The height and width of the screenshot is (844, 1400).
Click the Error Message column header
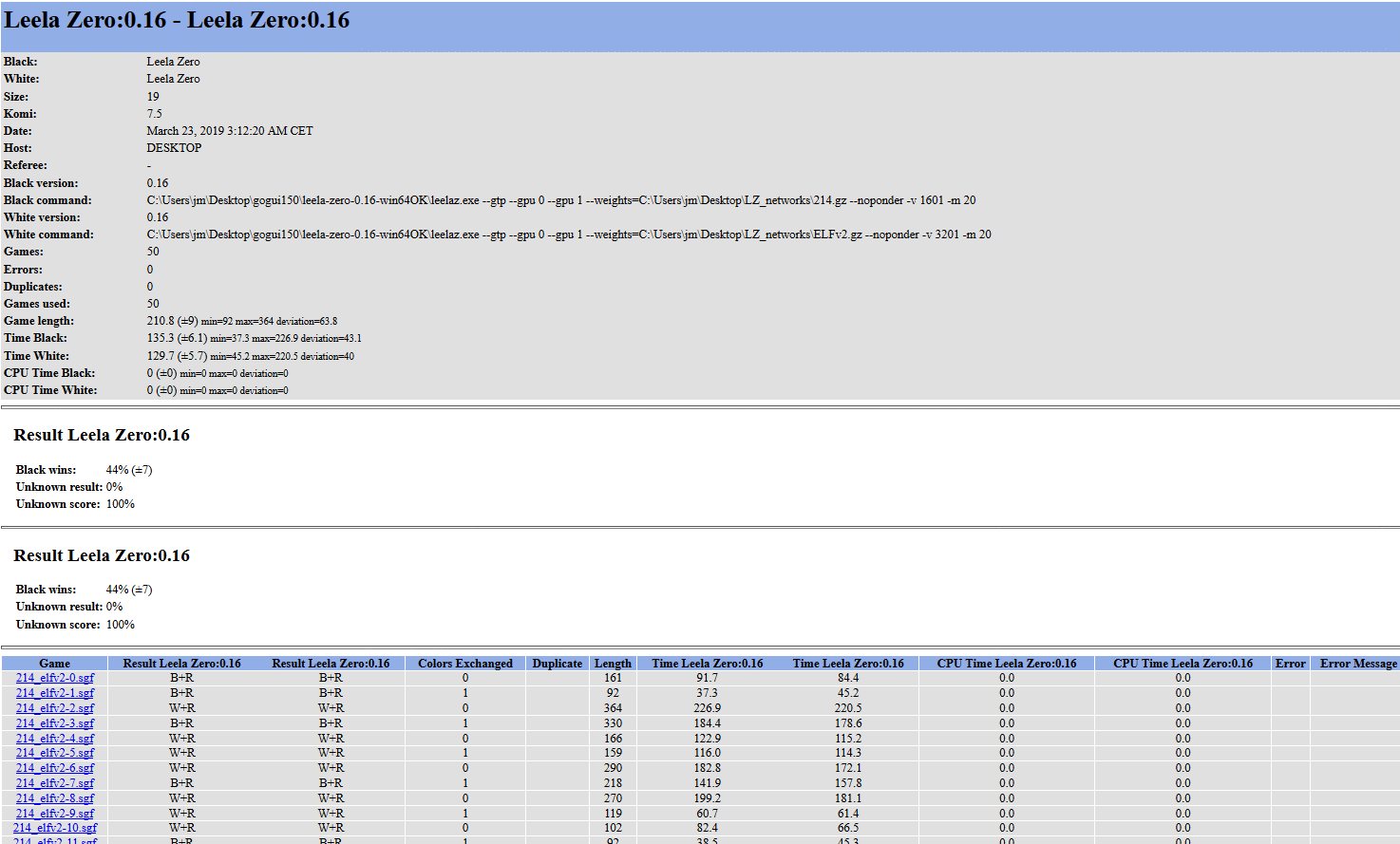pyautogui.click(x=1358, y=664)
